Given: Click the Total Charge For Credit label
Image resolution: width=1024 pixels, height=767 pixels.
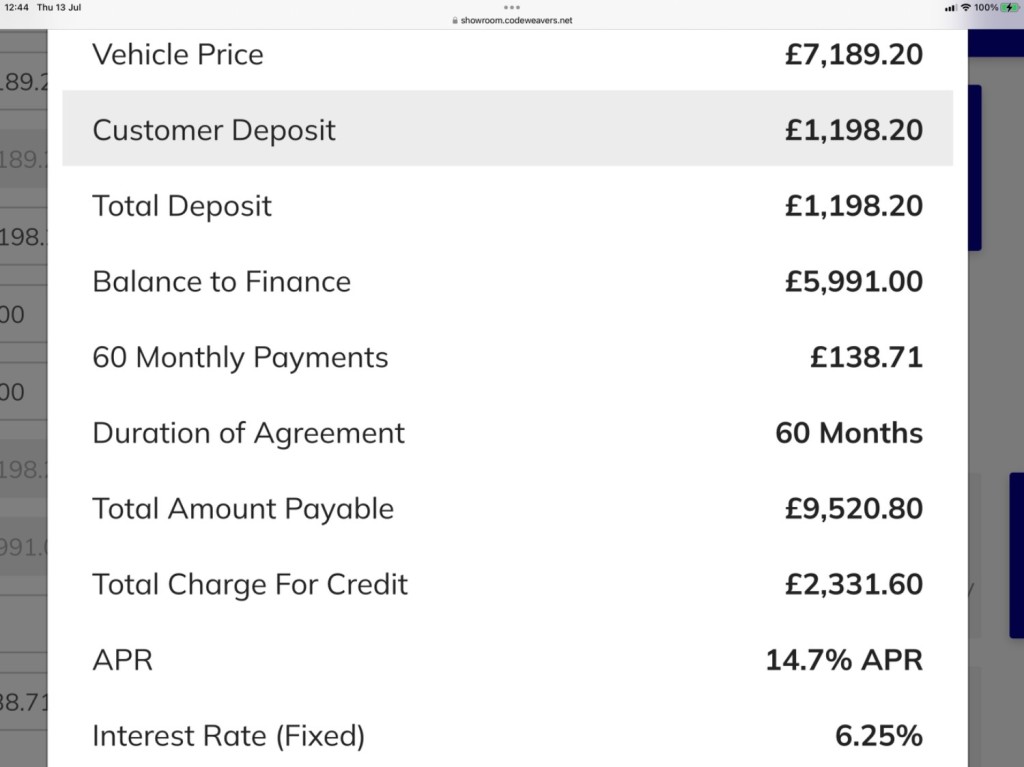Looking at the screenshot, I should pos(249,585).
